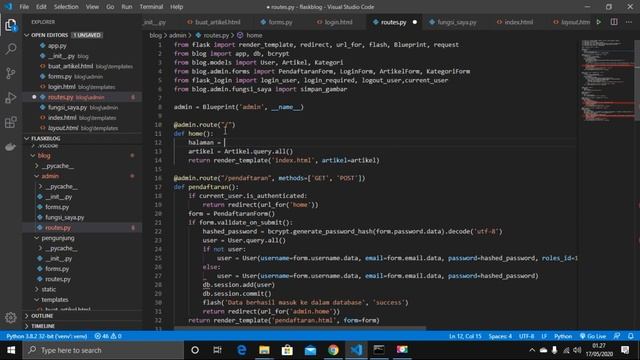Open the Explorer view in activity bar
Screen dimensions: 640x360
click(x=11, y=25)
